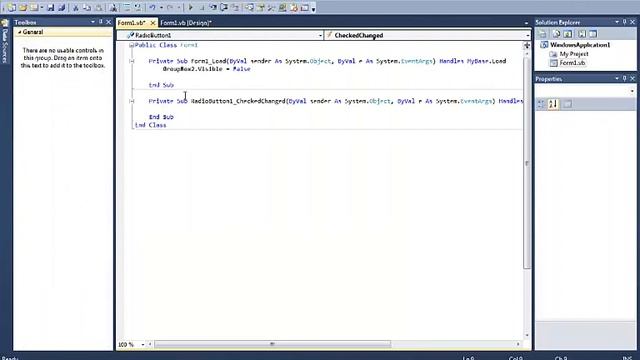Click the Uncomment lines icon
640x360 pixels.
pyautogui.click(x=138, y=8)
